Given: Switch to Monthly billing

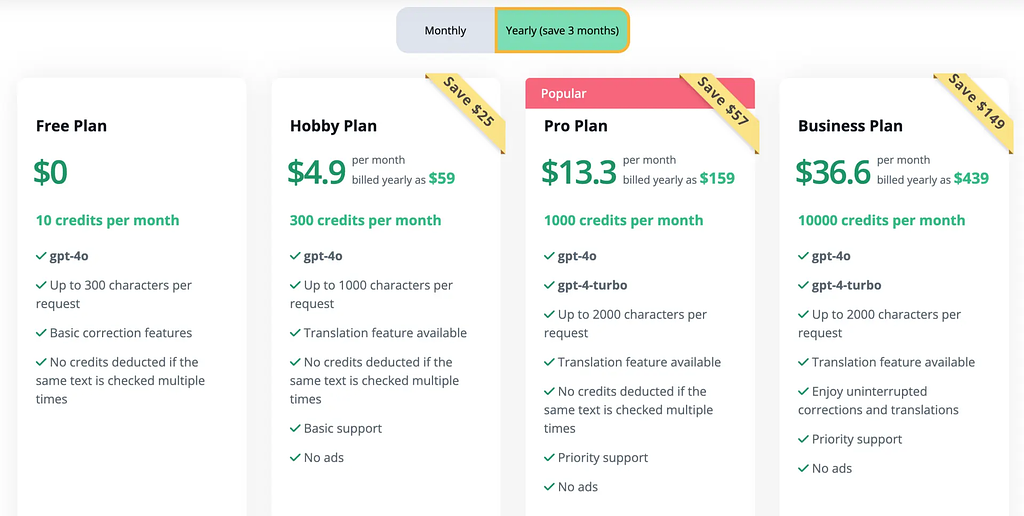Looking at the screenshot, I should pyautogui.click(x=445, y=31).
